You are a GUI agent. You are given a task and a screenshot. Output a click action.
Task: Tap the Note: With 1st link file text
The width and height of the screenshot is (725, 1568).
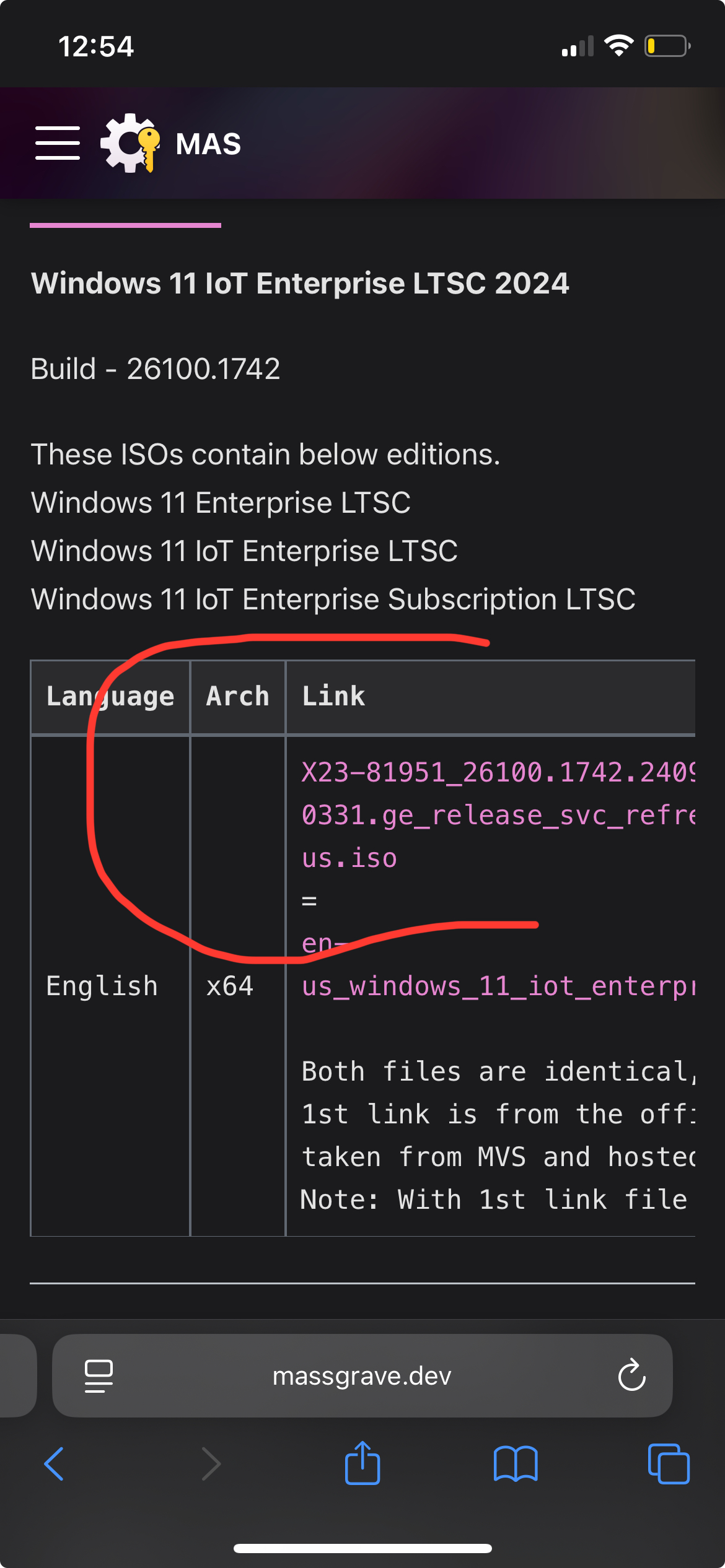point(494,1200)
